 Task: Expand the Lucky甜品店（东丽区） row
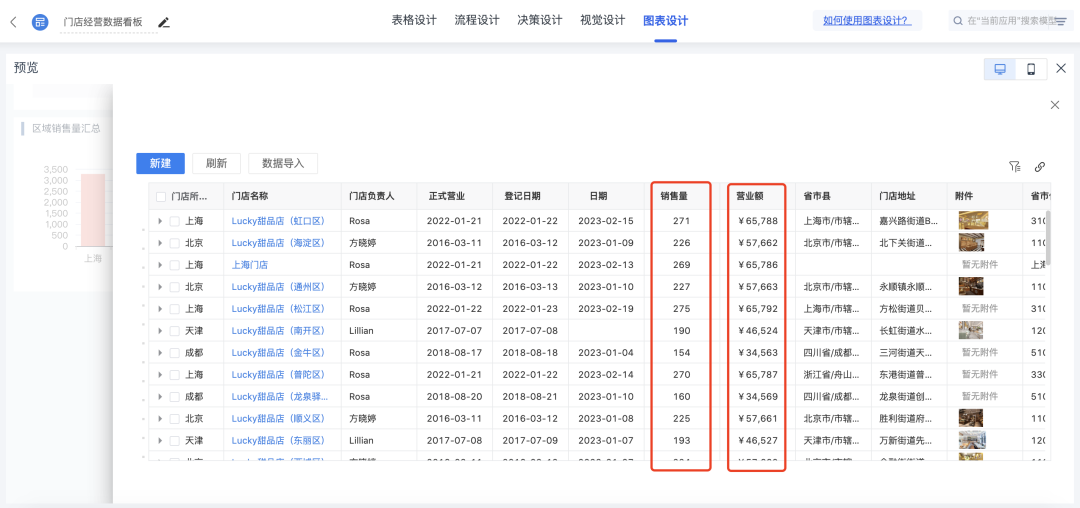pos(160,441)
